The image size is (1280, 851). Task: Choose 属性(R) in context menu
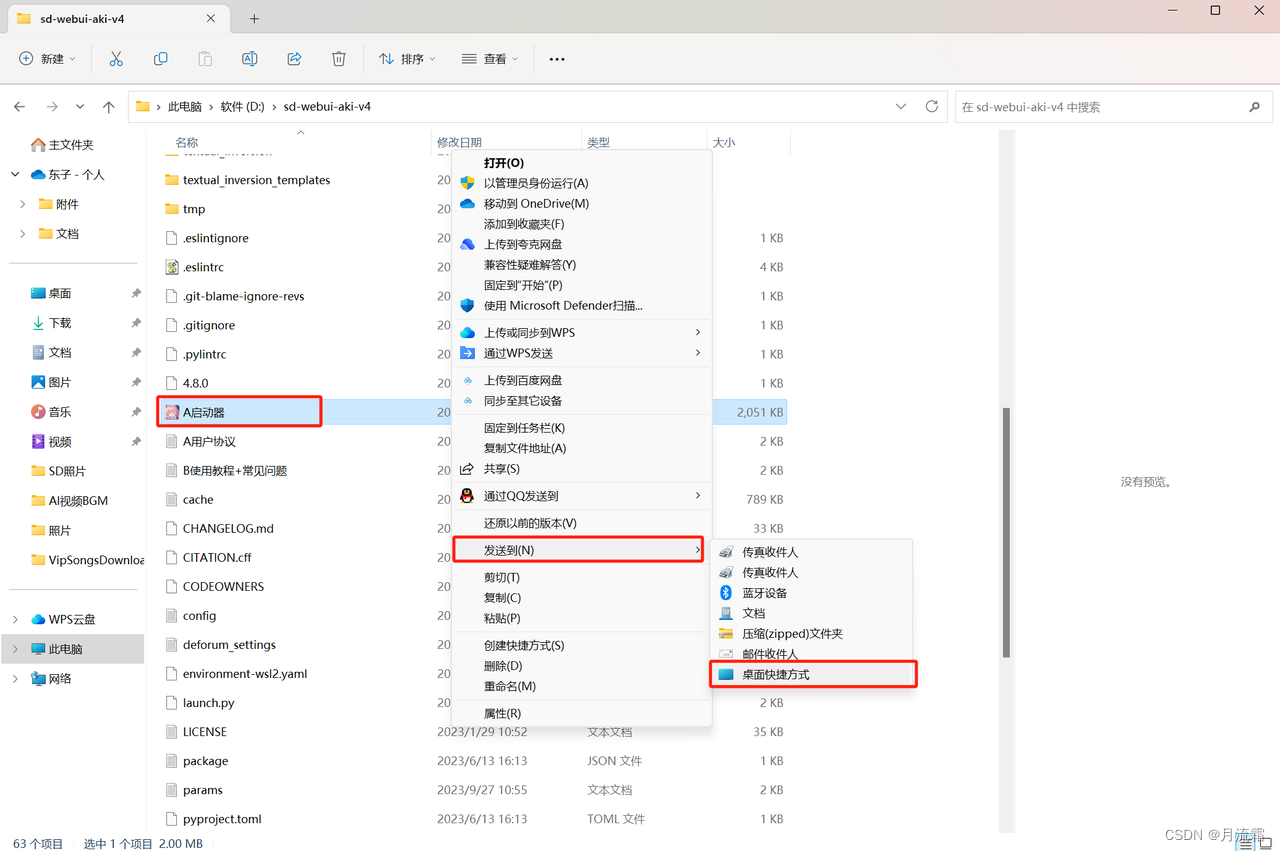pyautogui.click(x=581, y=713)
